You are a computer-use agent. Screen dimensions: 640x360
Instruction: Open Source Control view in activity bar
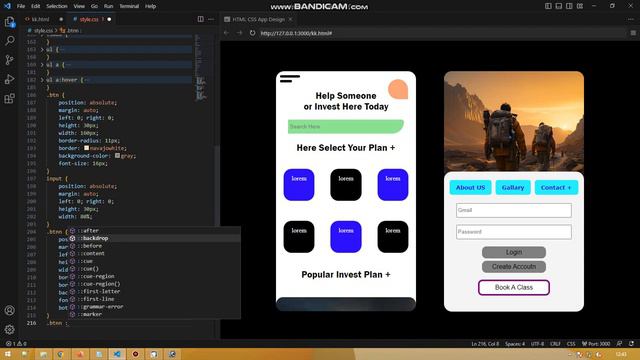[9, 60]
